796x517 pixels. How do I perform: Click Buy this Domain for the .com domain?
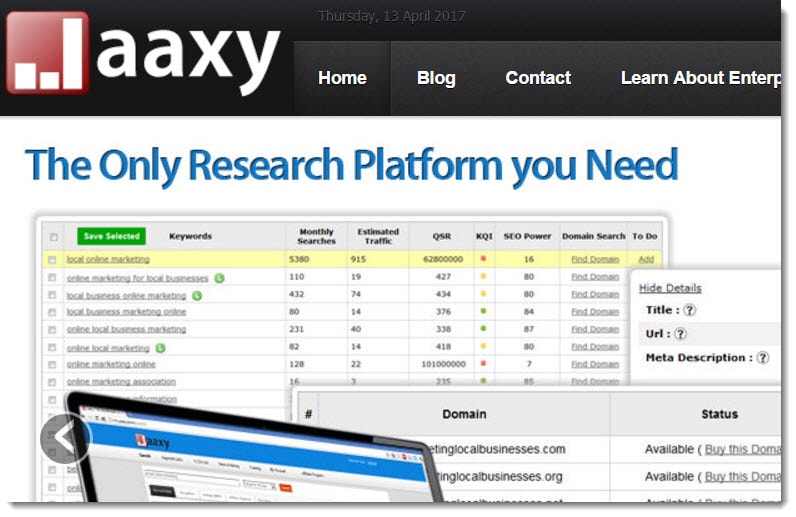tap(743, 449)
